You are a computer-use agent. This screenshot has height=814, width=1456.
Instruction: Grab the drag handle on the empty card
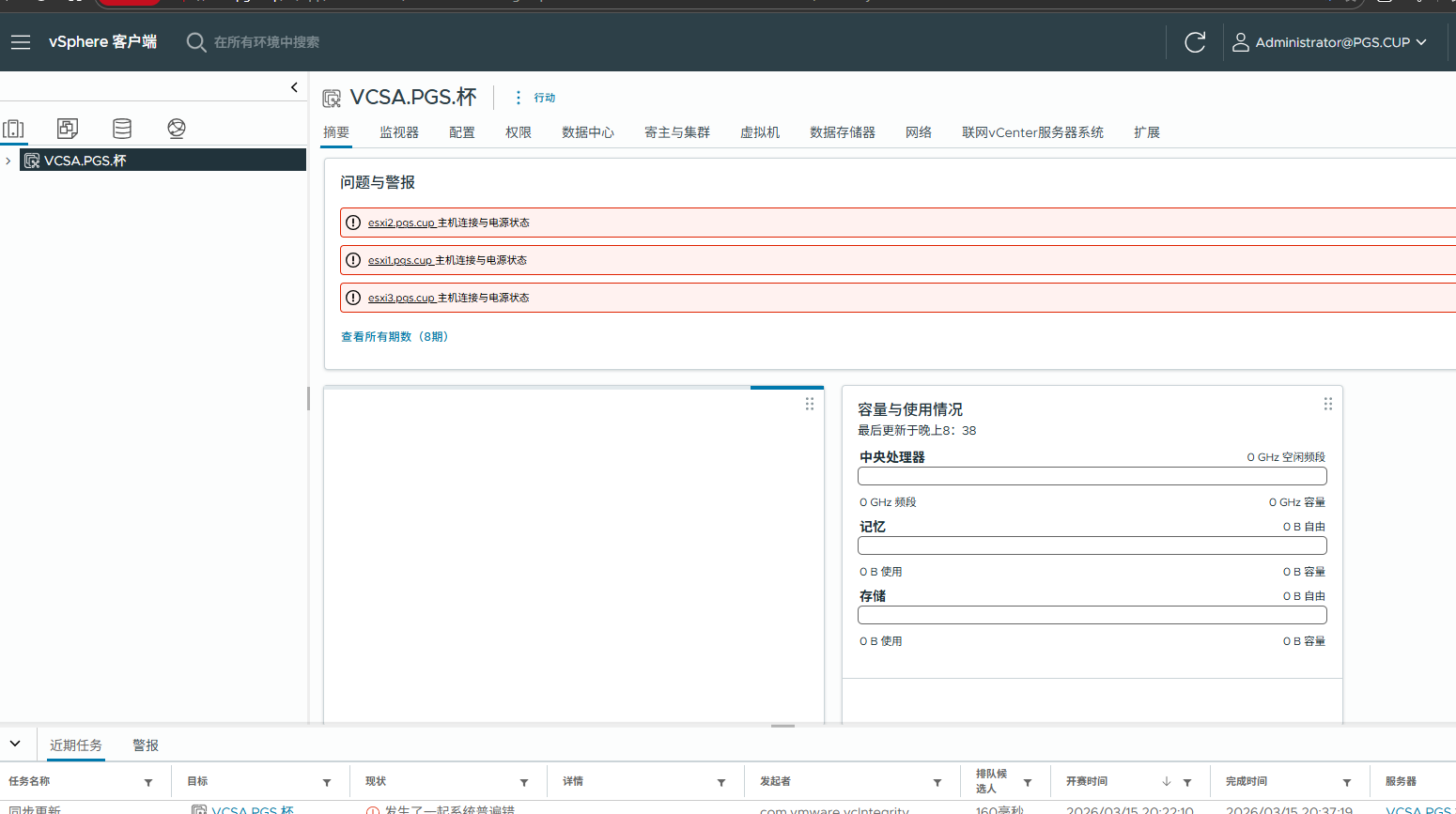click(810, 404)
